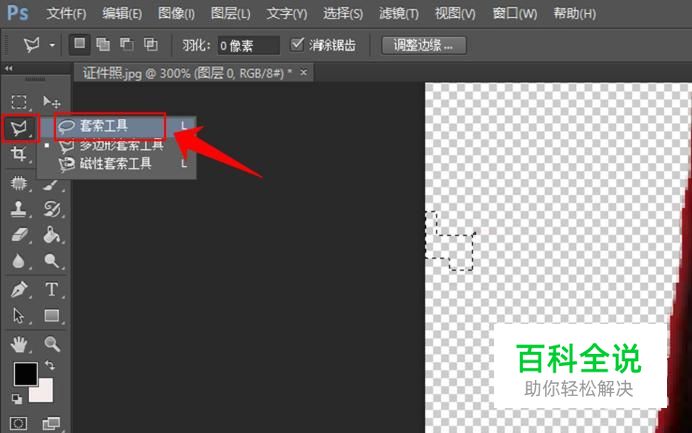Select the Rectangular Marquee tool
This screenshot has height=433, width=692.
tap(19, 102)
